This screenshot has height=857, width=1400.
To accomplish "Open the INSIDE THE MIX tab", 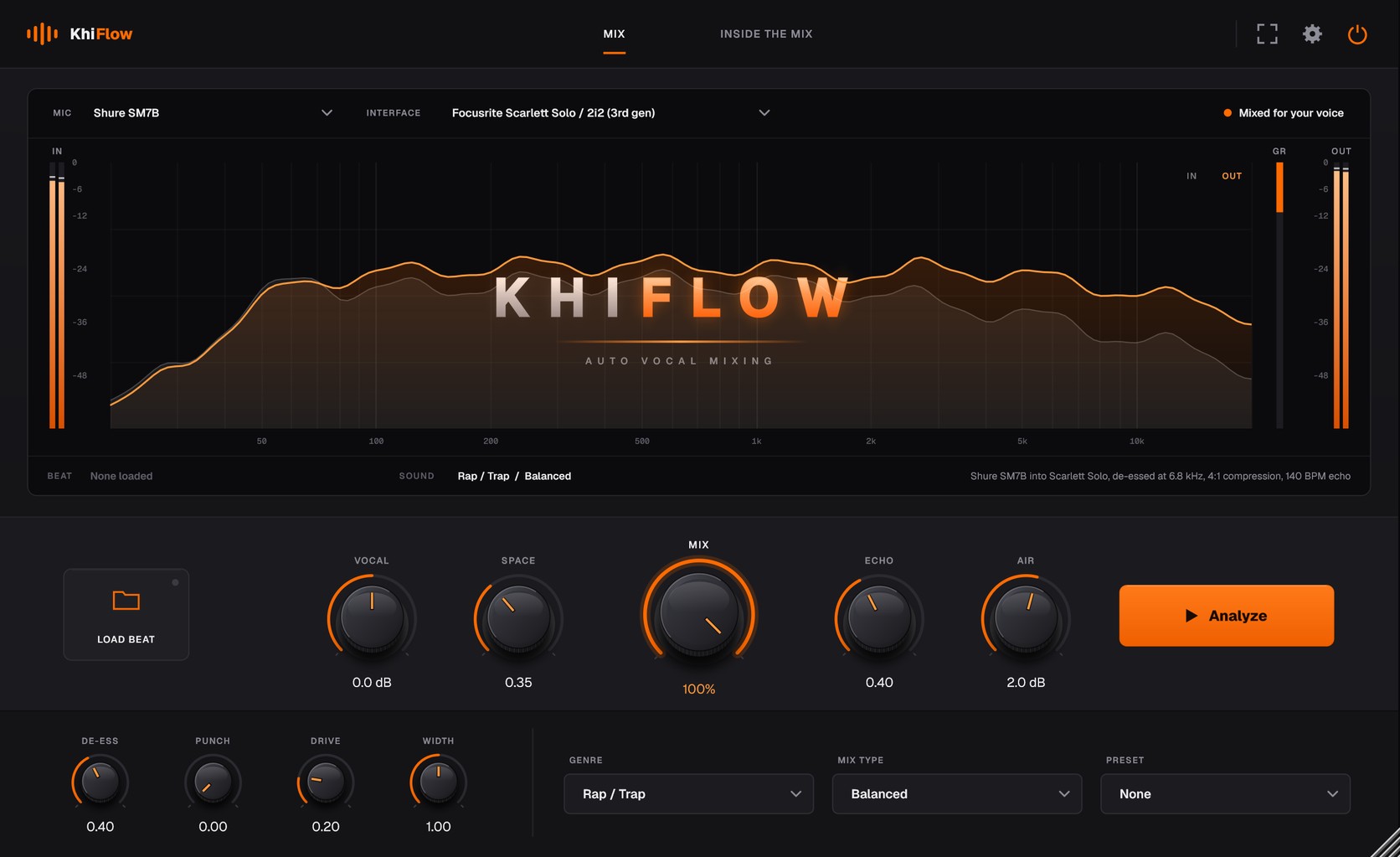I will point(766,34).
